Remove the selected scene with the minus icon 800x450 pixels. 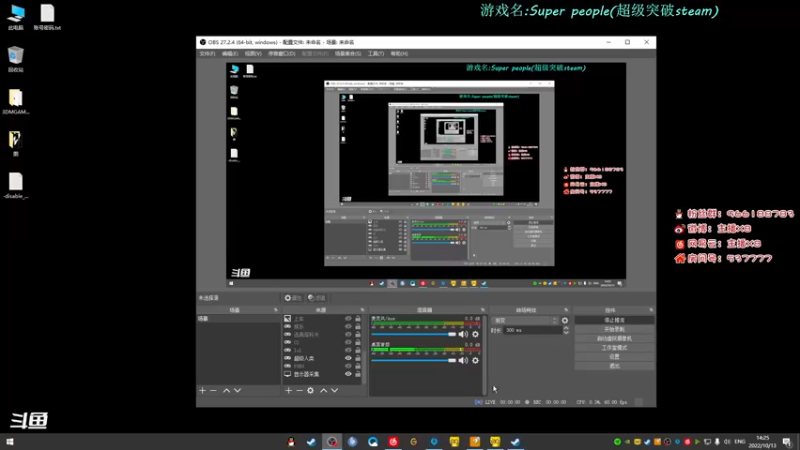click(213, 390)
